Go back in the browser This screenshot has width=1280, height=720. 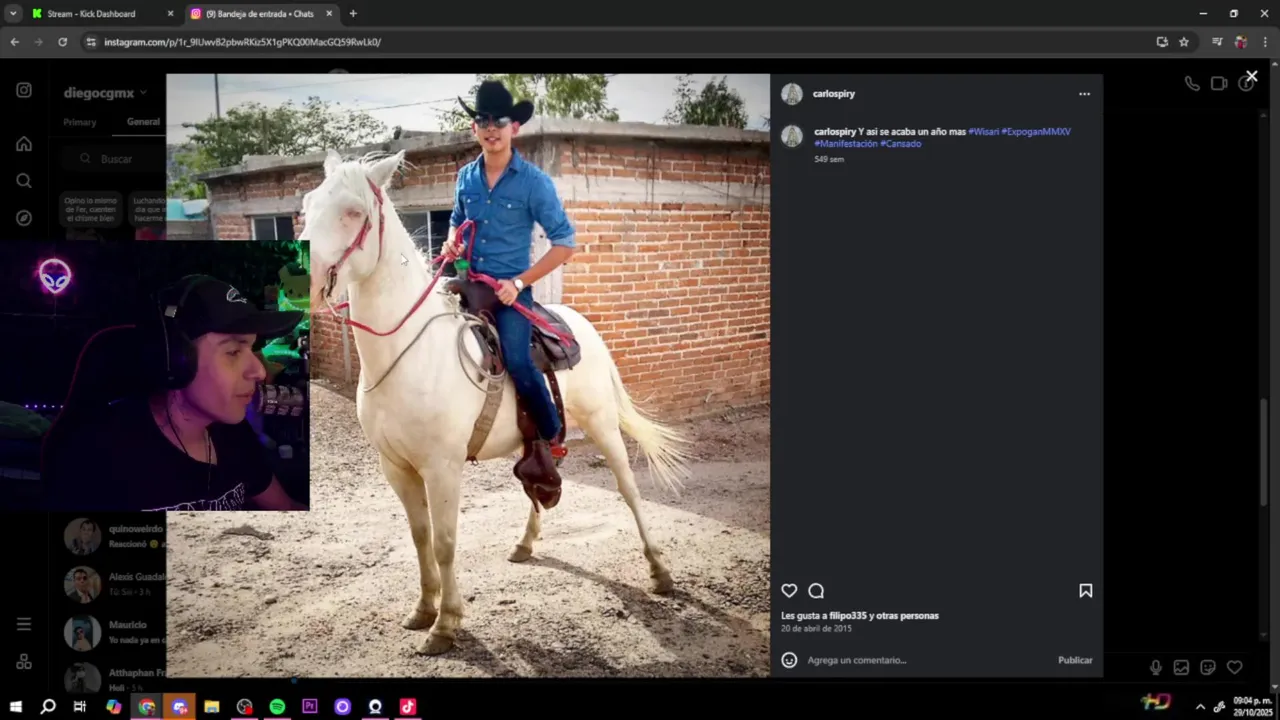pyautogui.click(x=14, y=42)
